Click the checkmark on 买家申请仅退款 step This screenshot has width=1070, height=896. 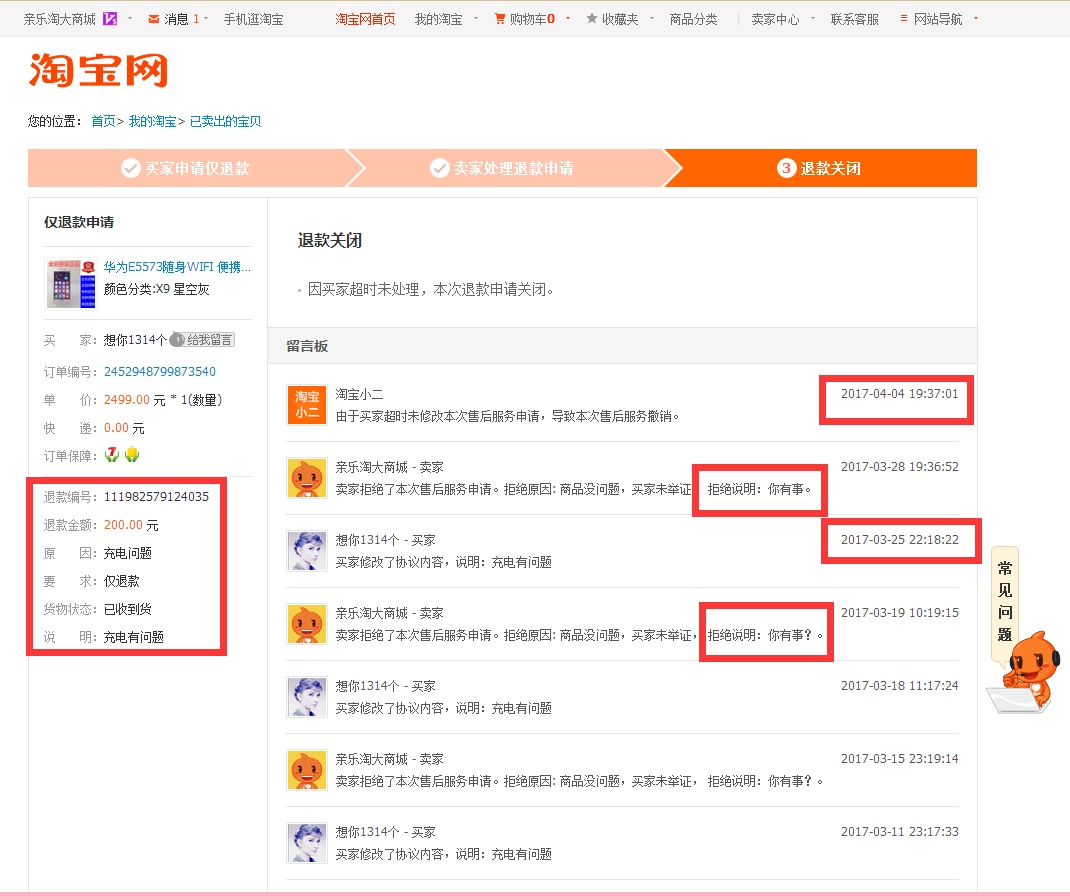(x=130, y=168)
